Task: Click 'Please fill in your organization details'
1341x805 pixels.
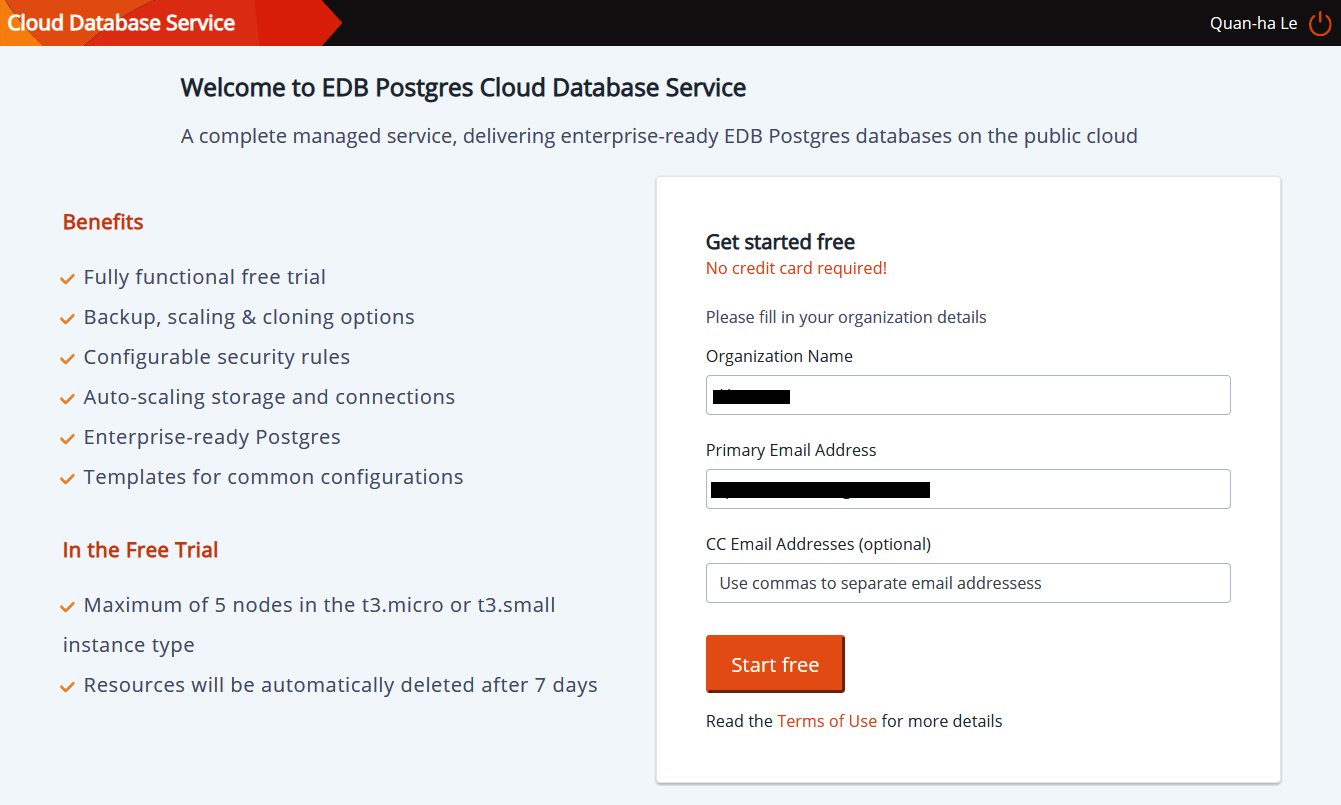Action: (x=846, y=317)
